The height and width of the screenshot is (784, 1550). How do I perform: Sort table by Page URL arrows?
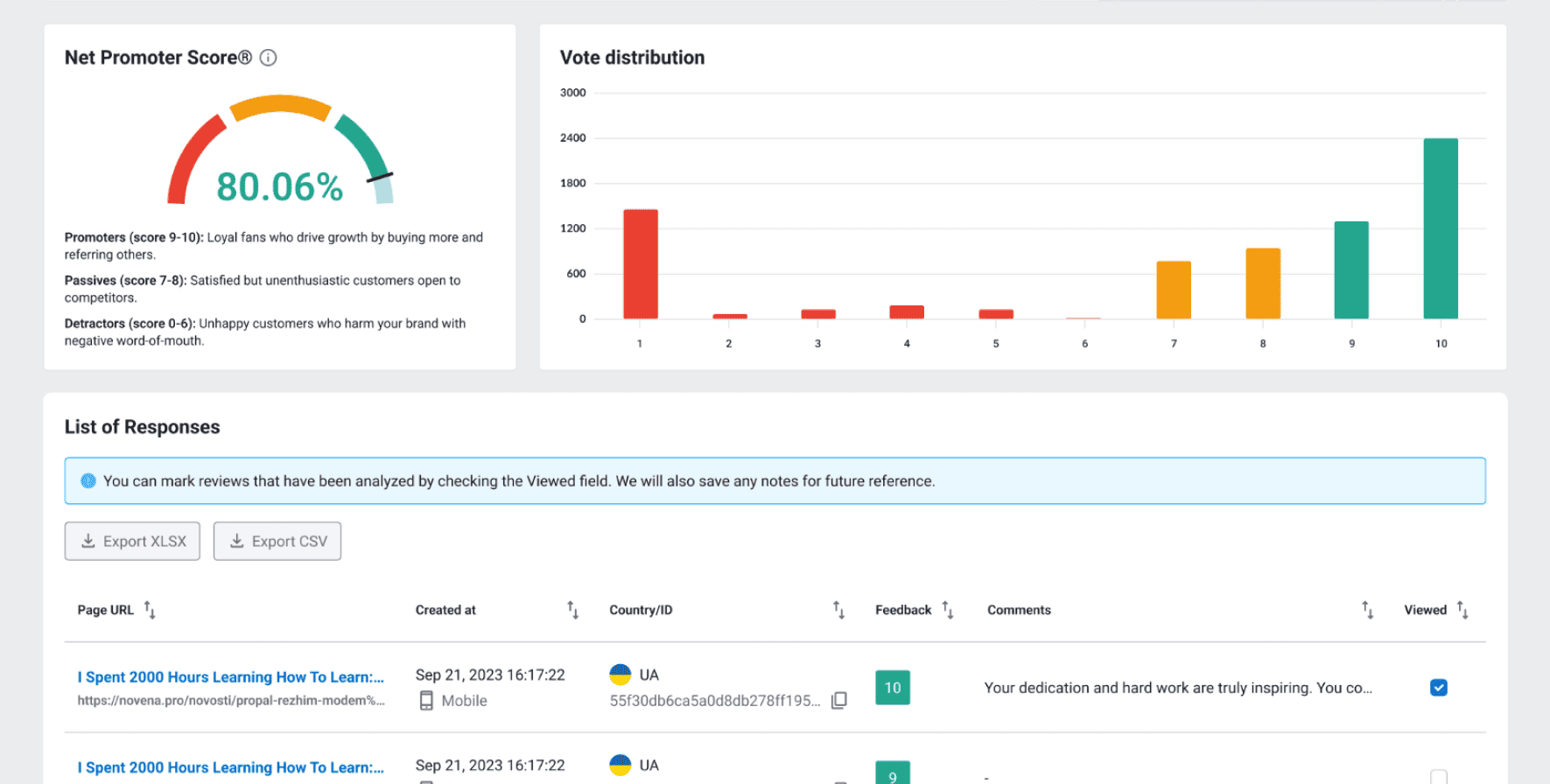(x=150, y=610)
